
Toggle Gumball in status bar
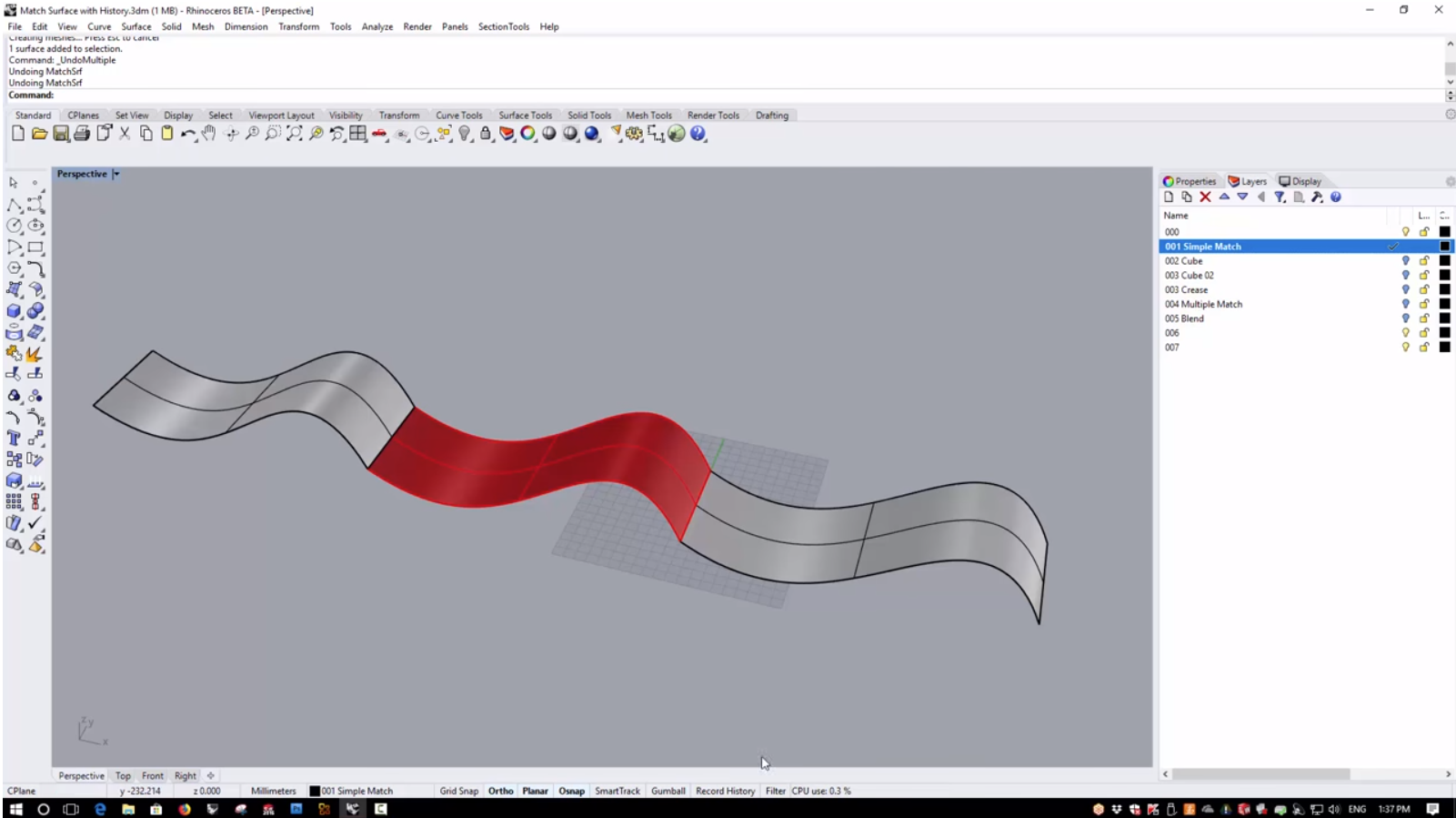click(668, 791)
